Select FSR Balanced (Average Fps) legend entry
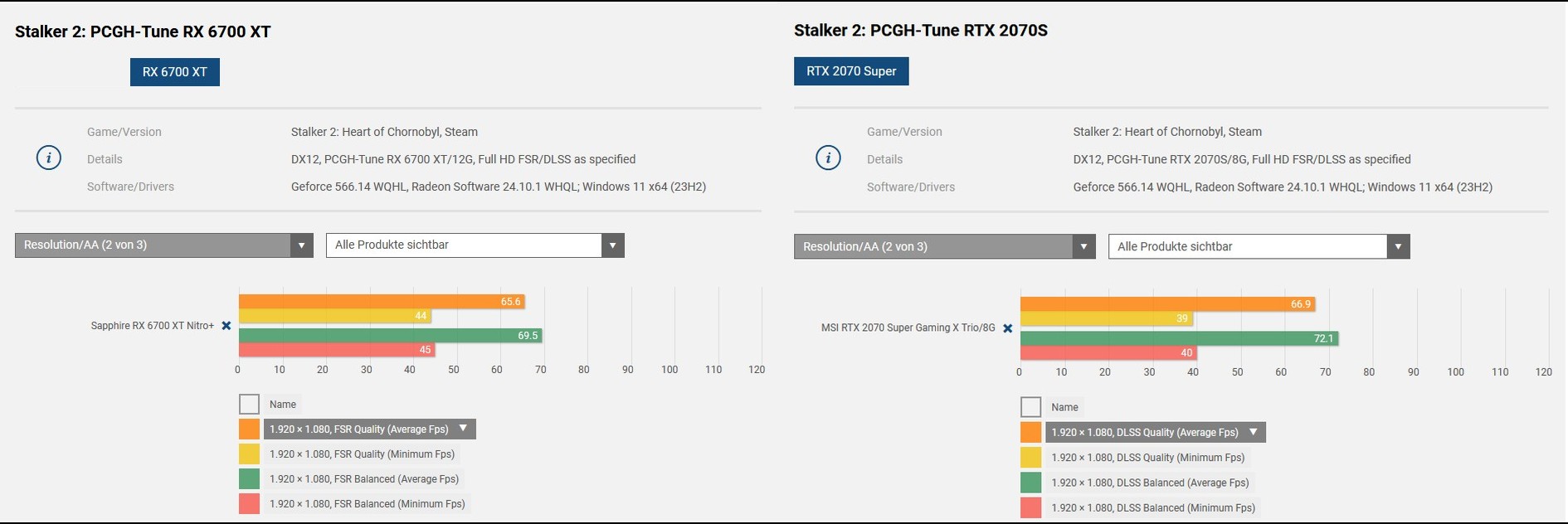Image resolution: width=1568 pixels, height=524 pixels. point(364,479)
